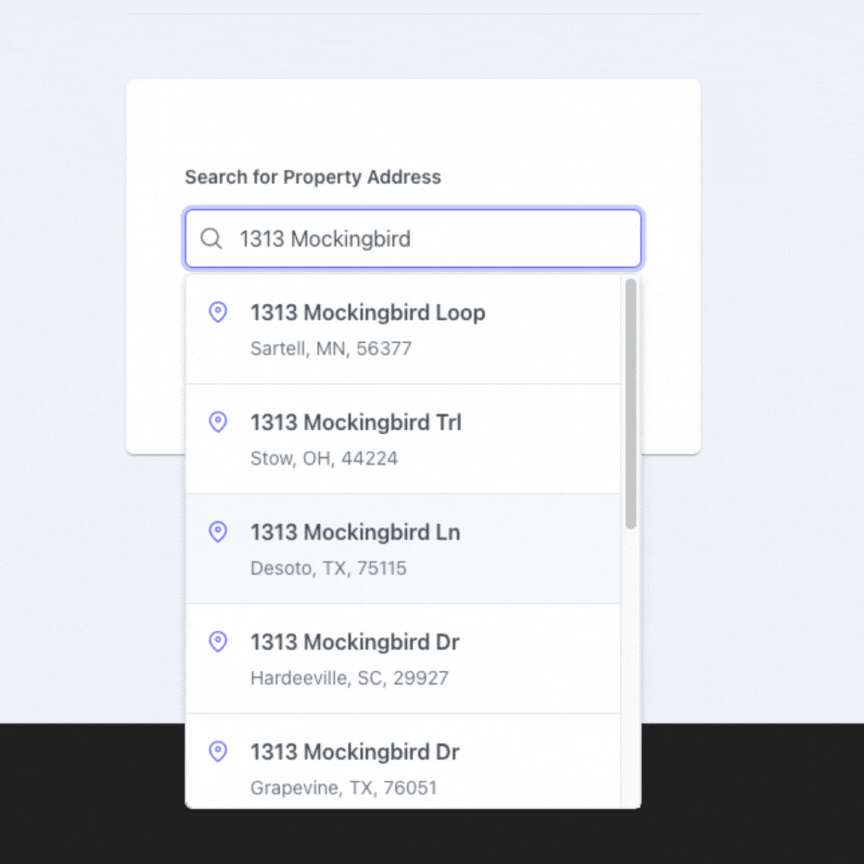Click pin icon beside 1313 Mockingbird Loop
864x864 pixels.
(218, 312)
